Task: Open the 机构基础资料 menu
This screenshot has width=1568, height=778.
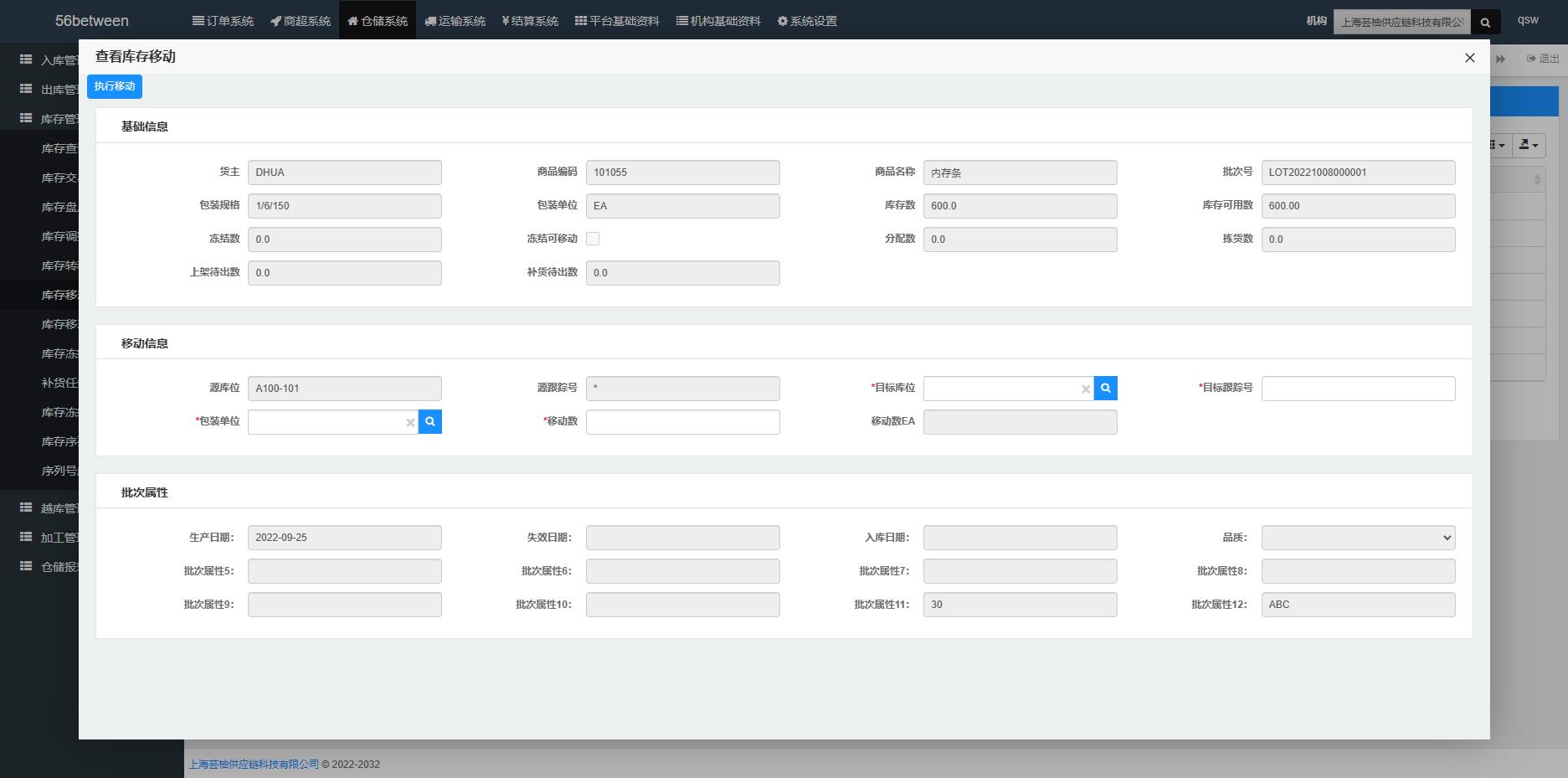Action: point(718,21)
